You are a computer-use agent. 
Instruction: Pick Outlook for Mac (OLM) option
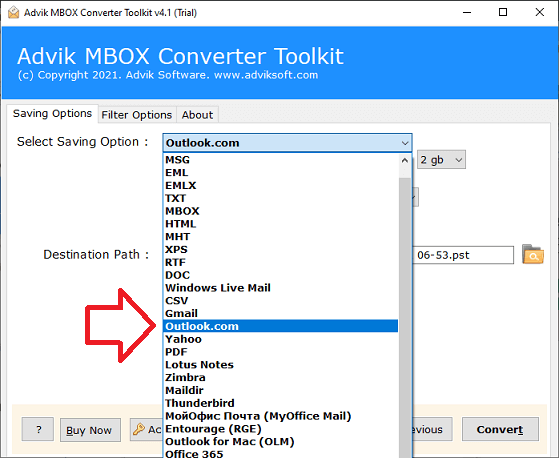click(x=281, y=442)
